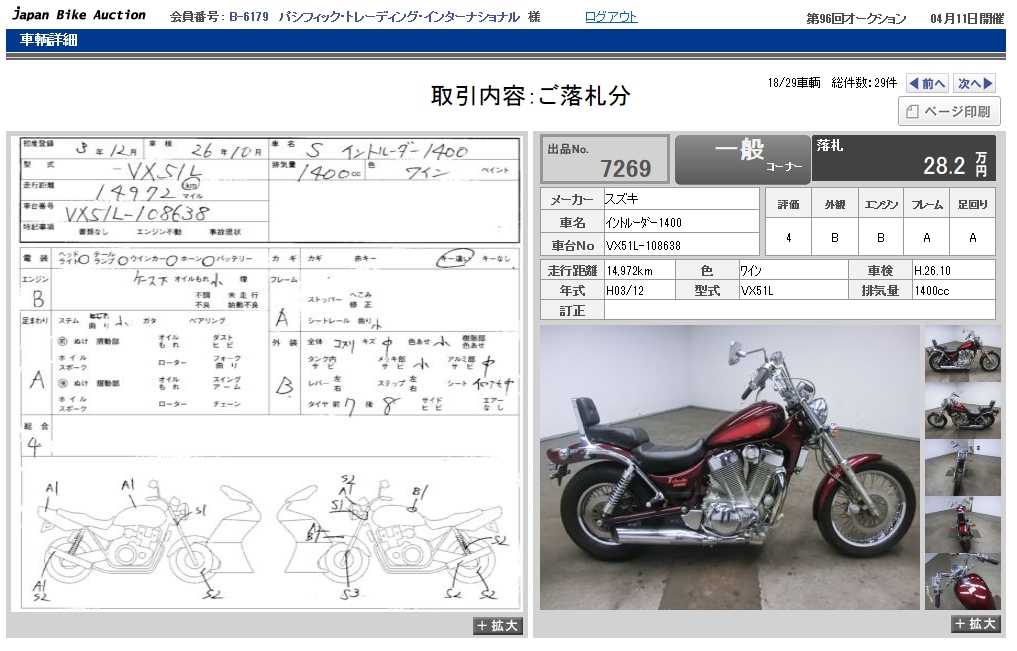Click the 落札 28.2万円 price box

tap(904, 160)
